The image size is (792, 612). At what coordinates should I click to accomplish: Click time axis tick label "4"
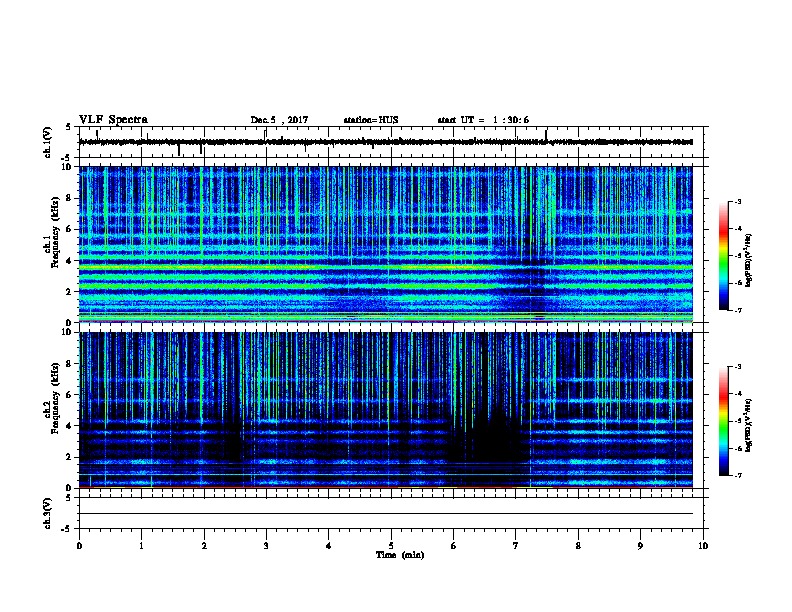point(329,546)
